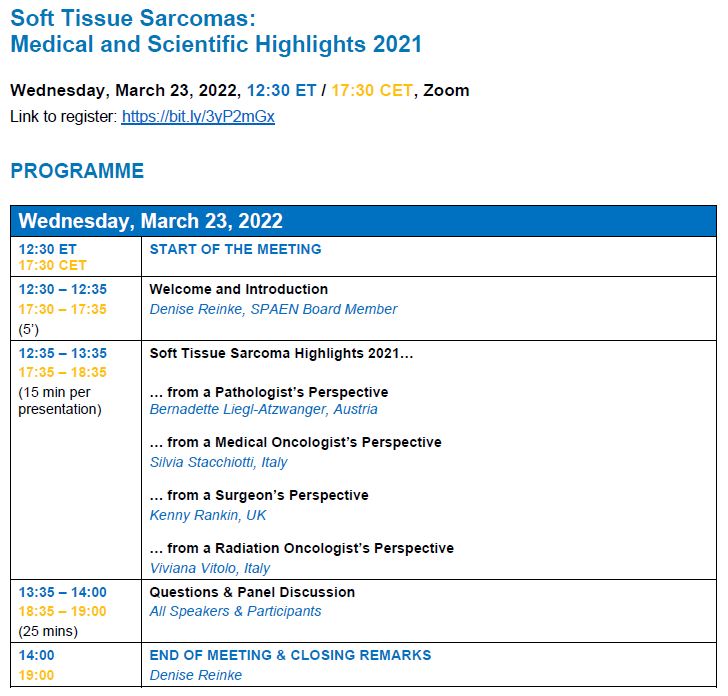The width and height of the screenshot is (728, 696).
Task: Click 'Questions & Panel Discussion' session title
Action: tap(252, 592)
